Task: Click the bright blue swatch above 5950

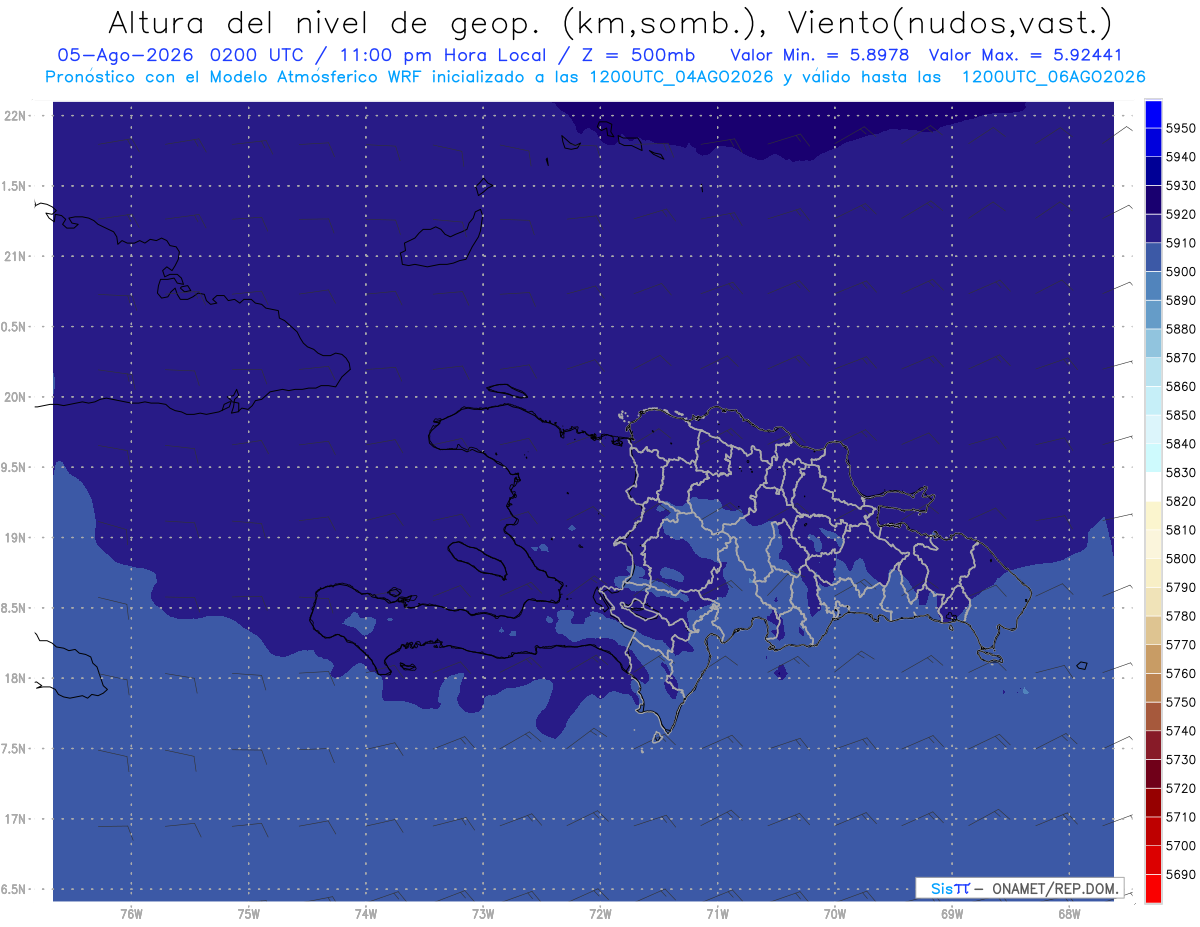Action: [x=1153, y=114]
